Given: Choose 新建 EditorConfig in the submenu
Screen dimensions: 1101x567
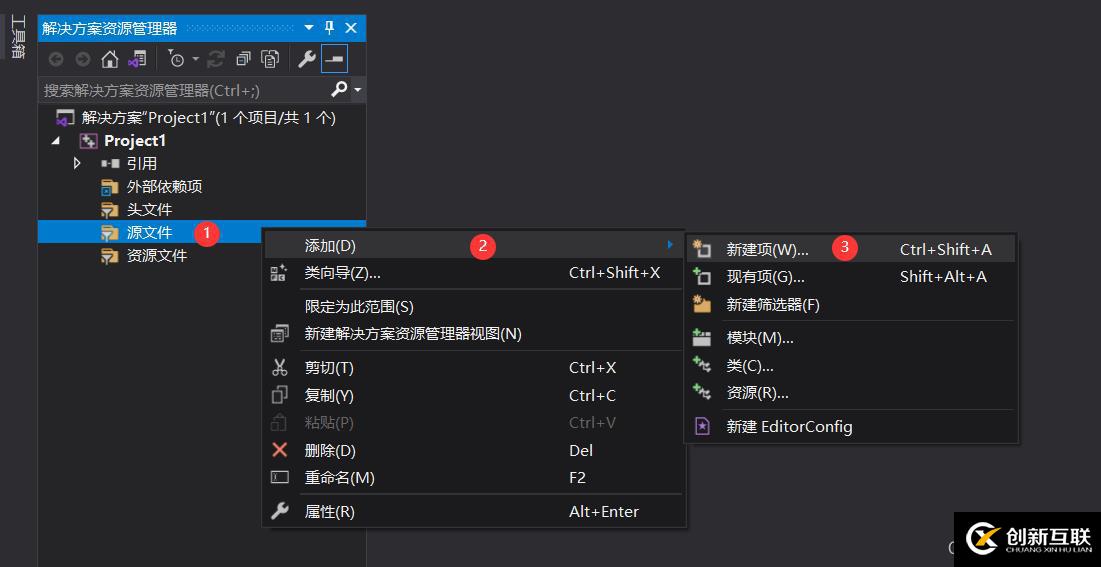Looking at the screenshot, I should coord(851,426).
